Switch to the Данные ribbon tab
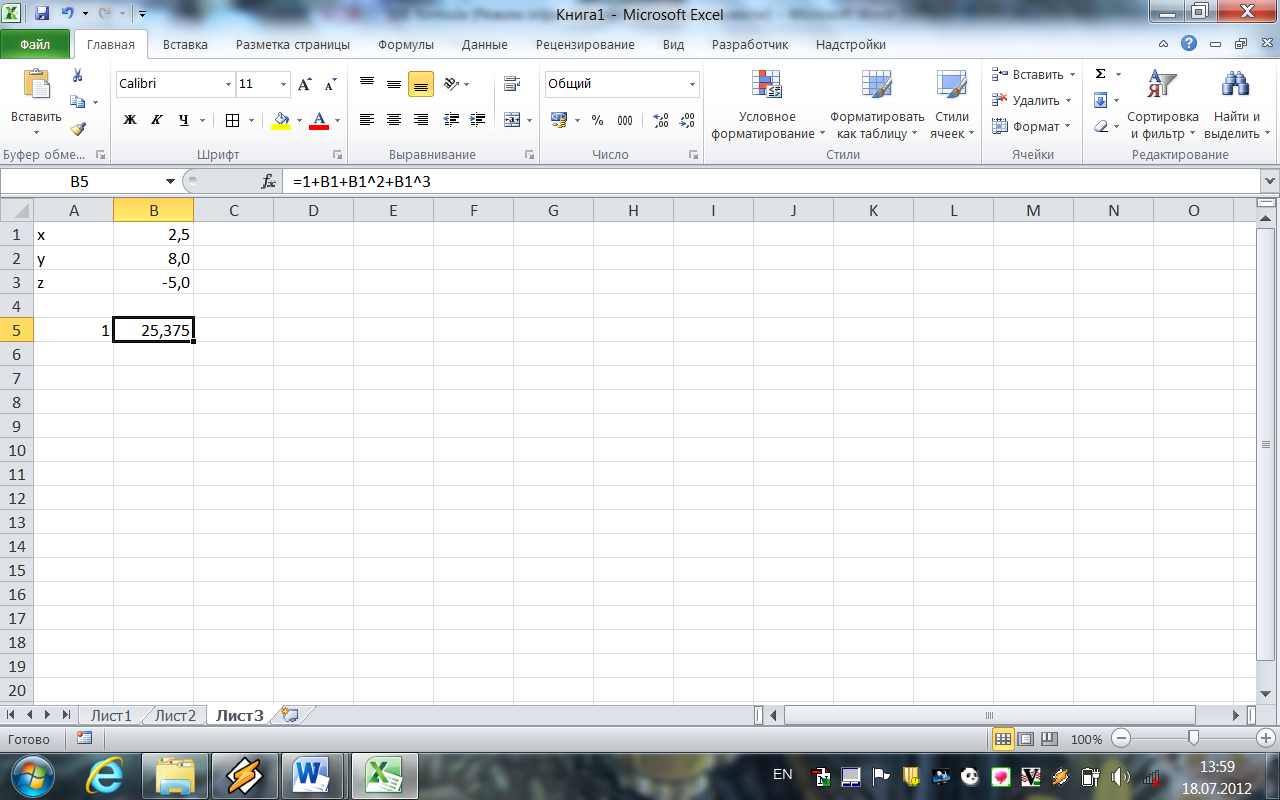This screenshot has width=1280, height=800. click(x=484, y=44)
